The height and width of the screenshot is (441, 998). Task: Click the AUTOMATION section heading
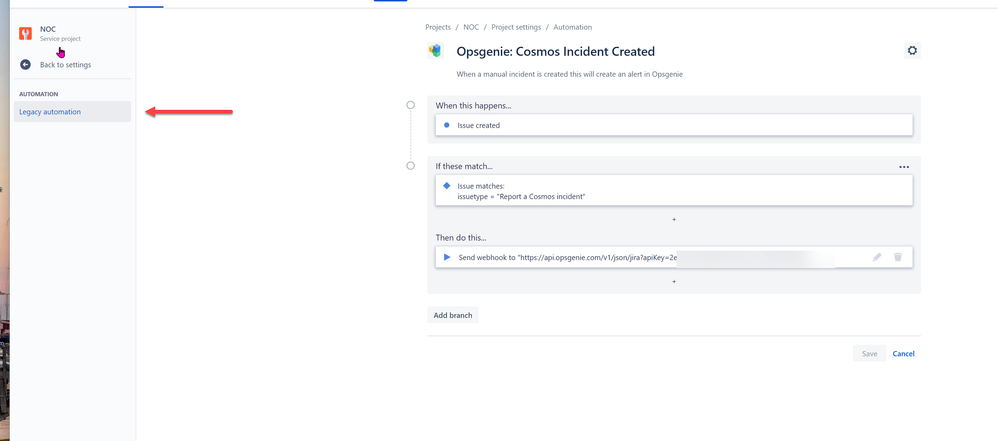pos(39,94)
